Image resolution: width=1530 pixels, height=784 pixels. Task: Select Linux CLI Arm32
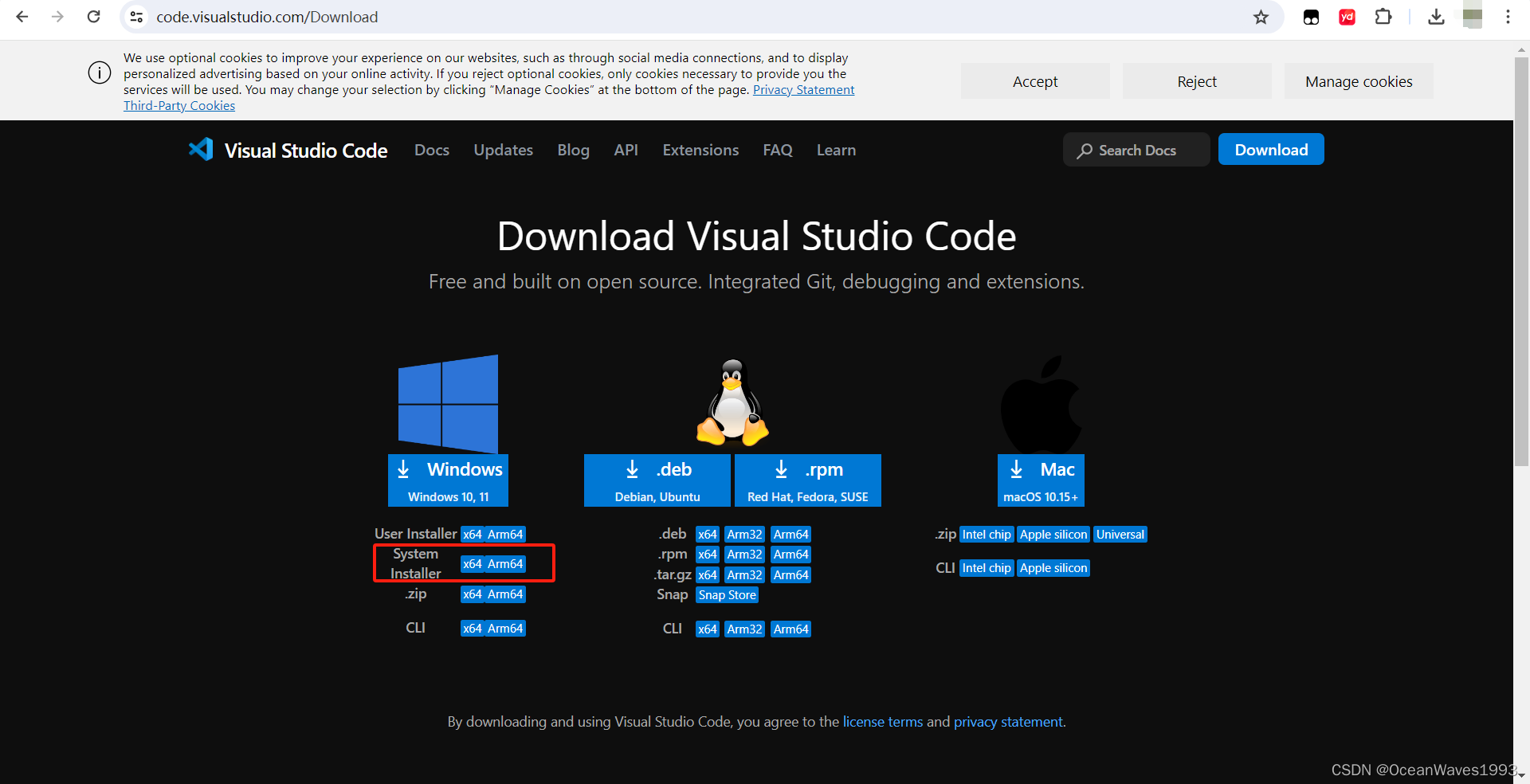click(744, 629)
